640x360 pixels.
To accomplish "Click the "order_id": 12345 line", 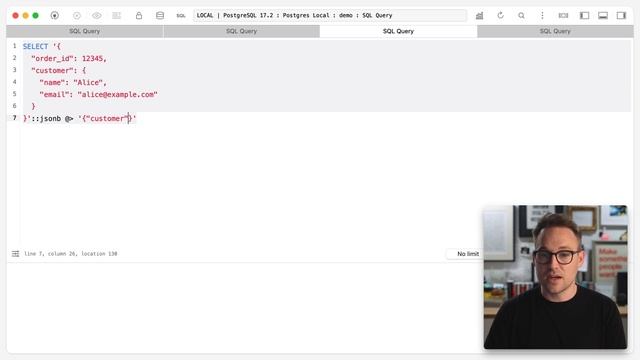I will tap(69, 58).
